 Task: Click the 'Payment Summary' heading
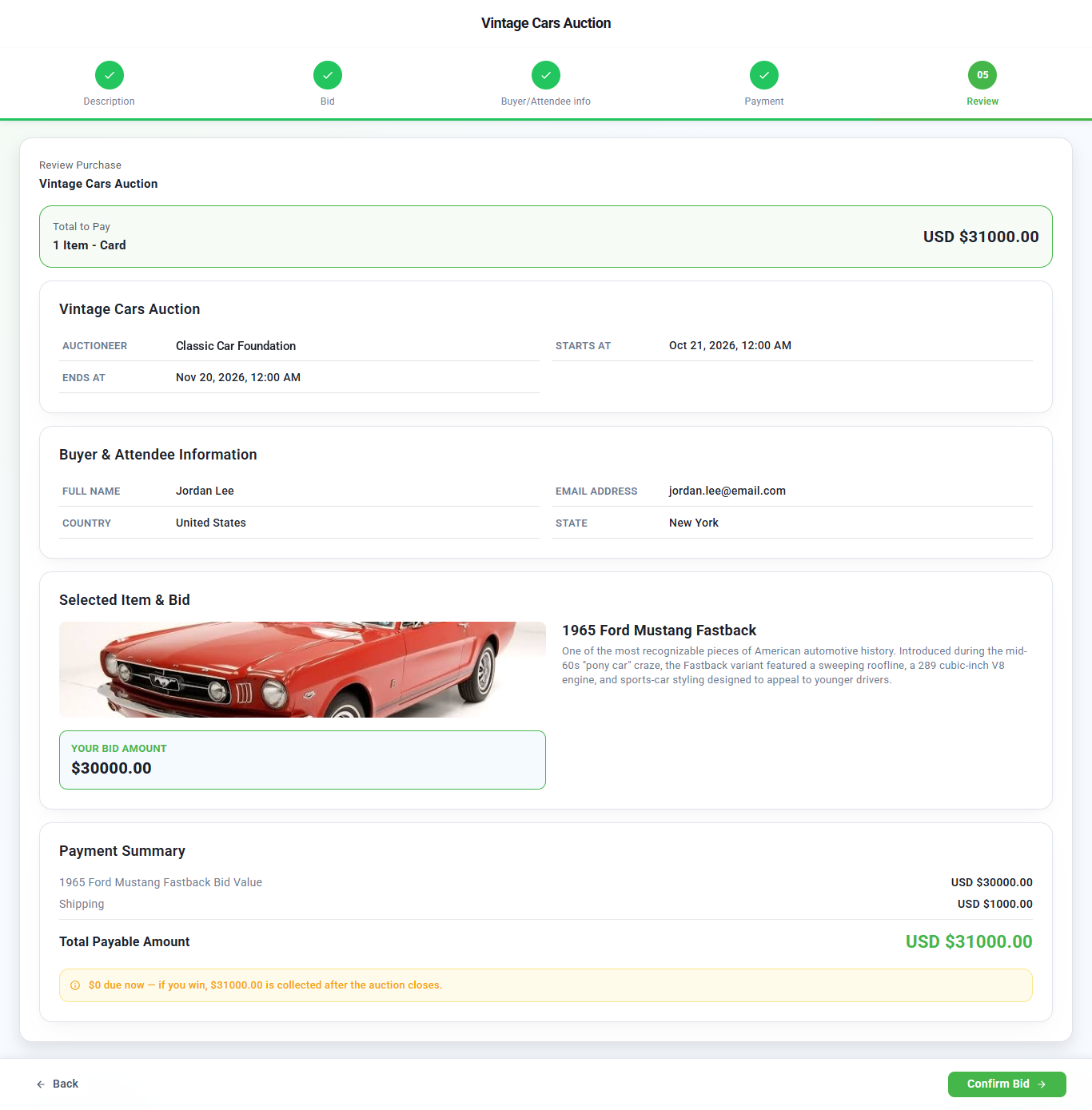122,851
